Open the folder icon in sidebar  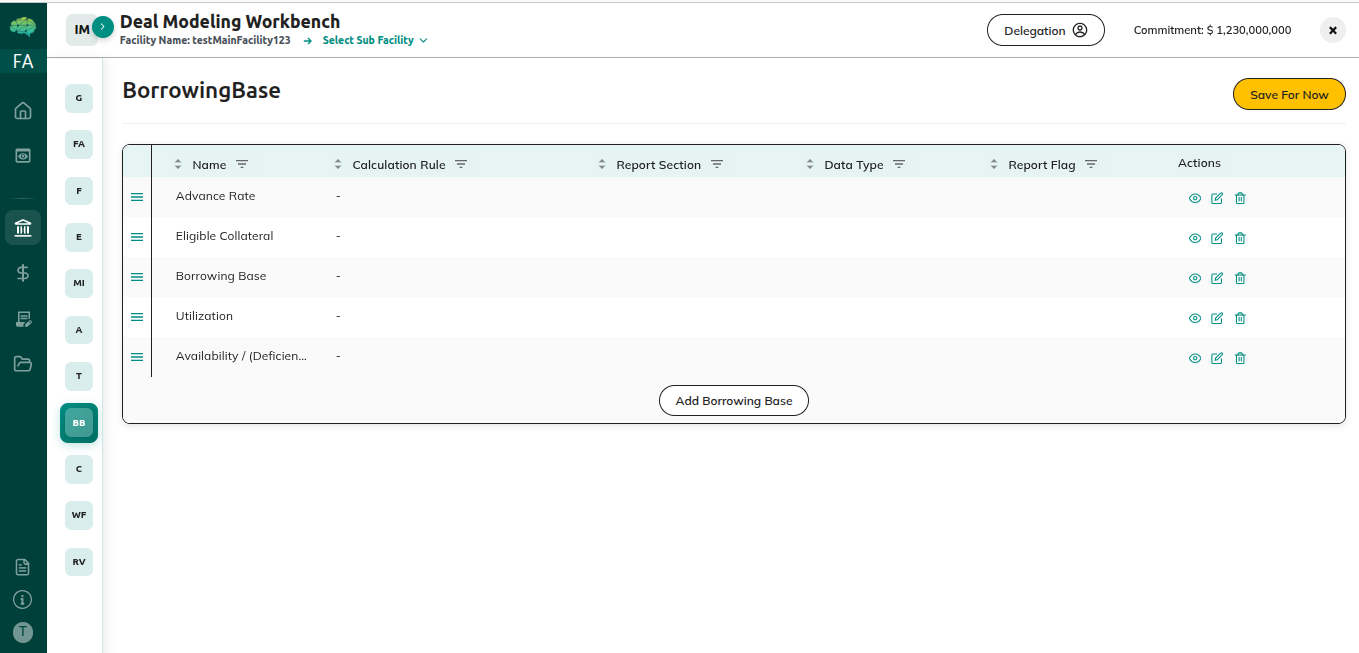(23, 364)
